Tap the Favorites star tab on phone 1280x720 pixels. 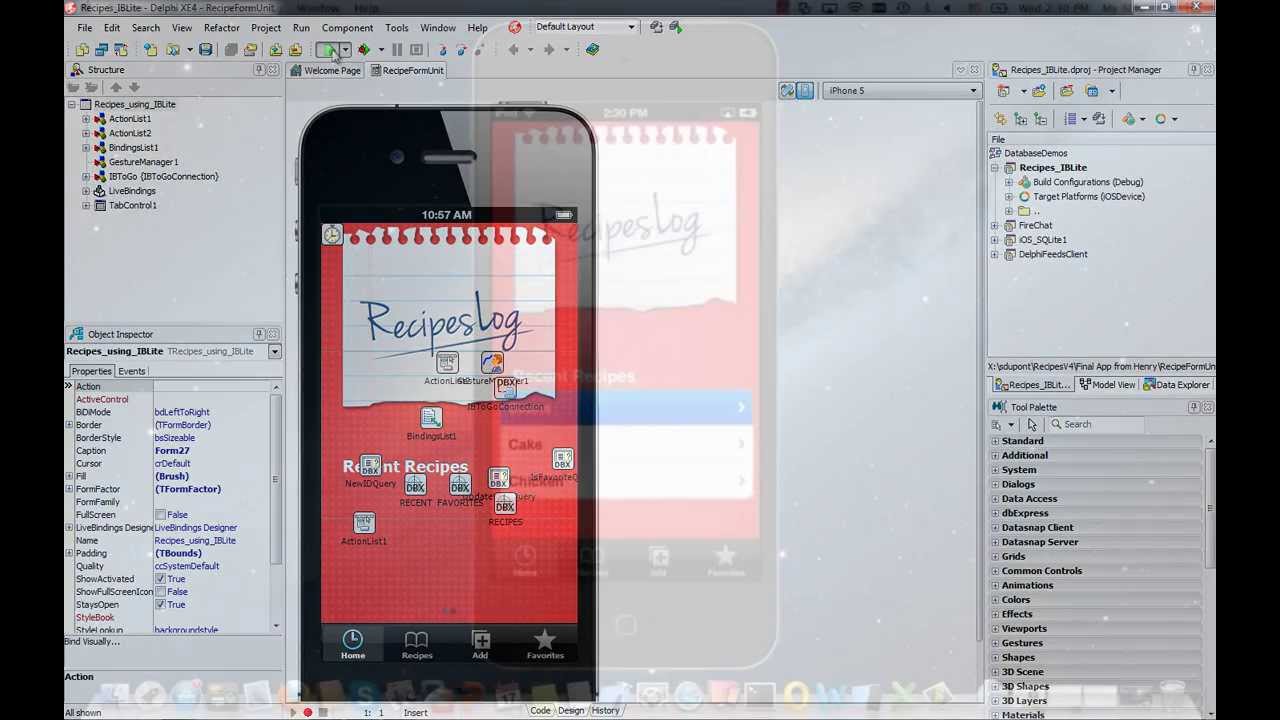[x=545, y=644]
